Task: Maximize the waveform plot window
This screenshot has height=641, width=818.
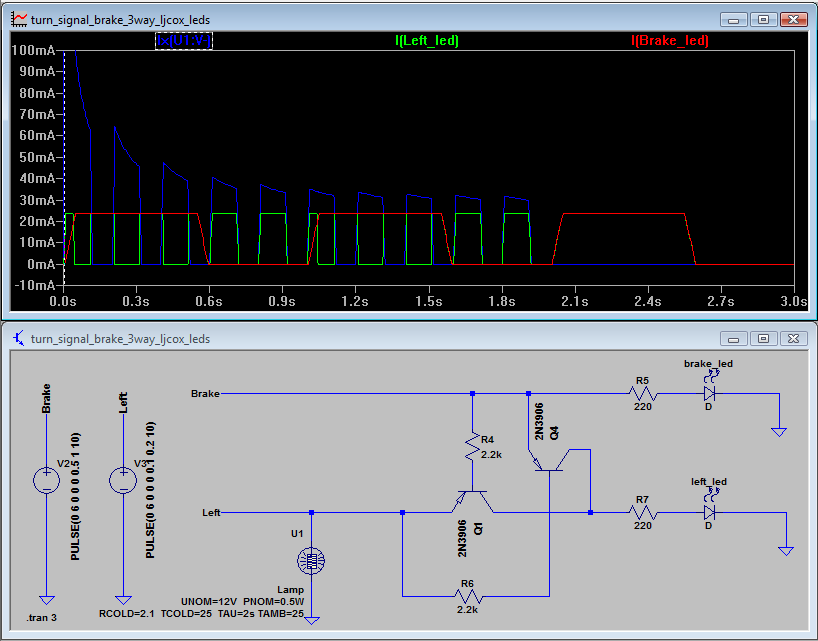Action: point(763,20)
